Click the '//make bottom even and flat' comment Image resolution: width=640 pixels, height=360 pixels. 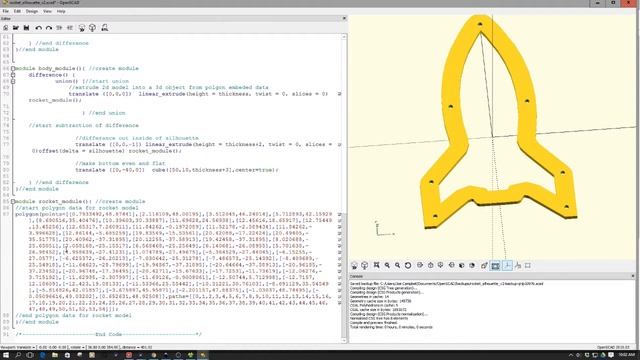pyautogui.click(x=120, y=163)
